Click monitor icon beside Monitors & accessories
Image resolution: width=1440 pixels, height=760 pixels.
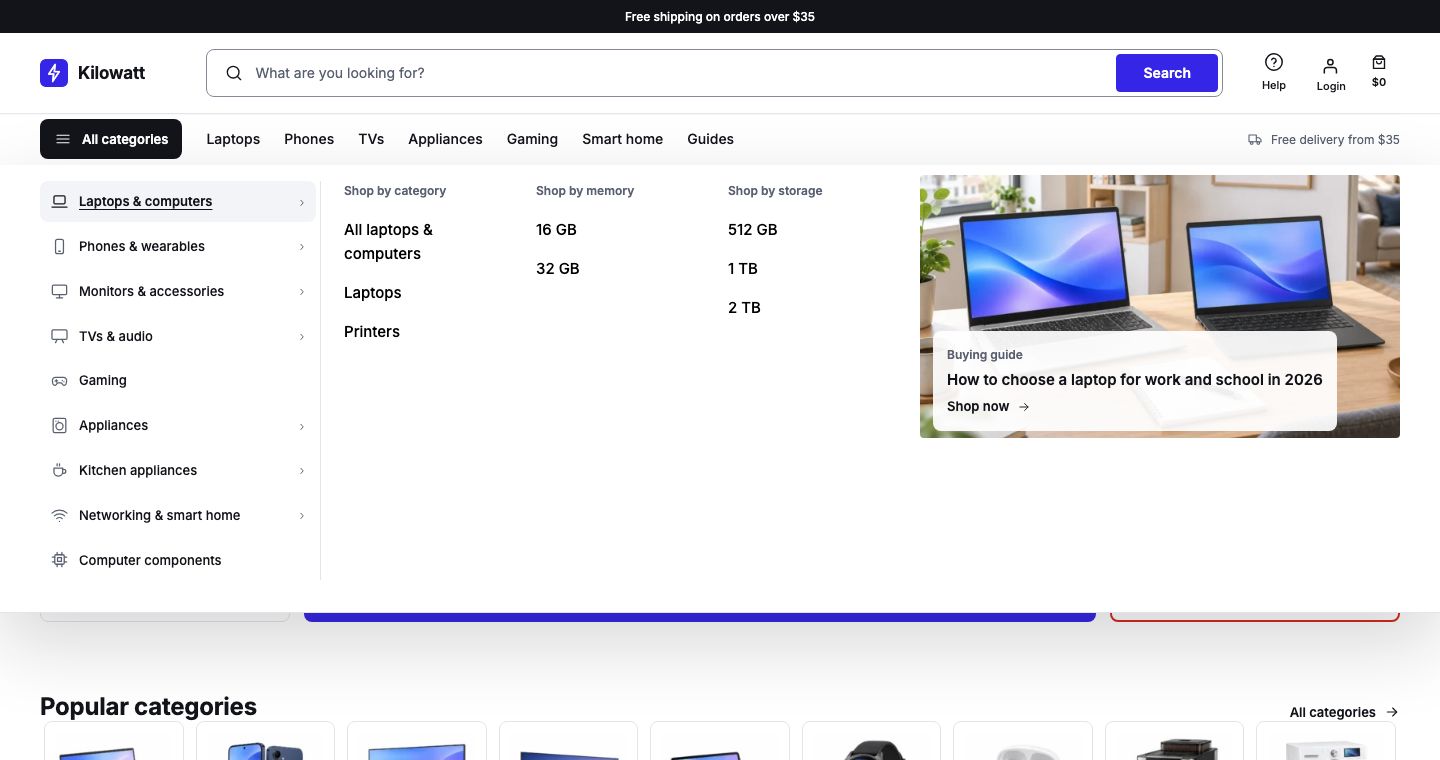(x=59, y=291)
